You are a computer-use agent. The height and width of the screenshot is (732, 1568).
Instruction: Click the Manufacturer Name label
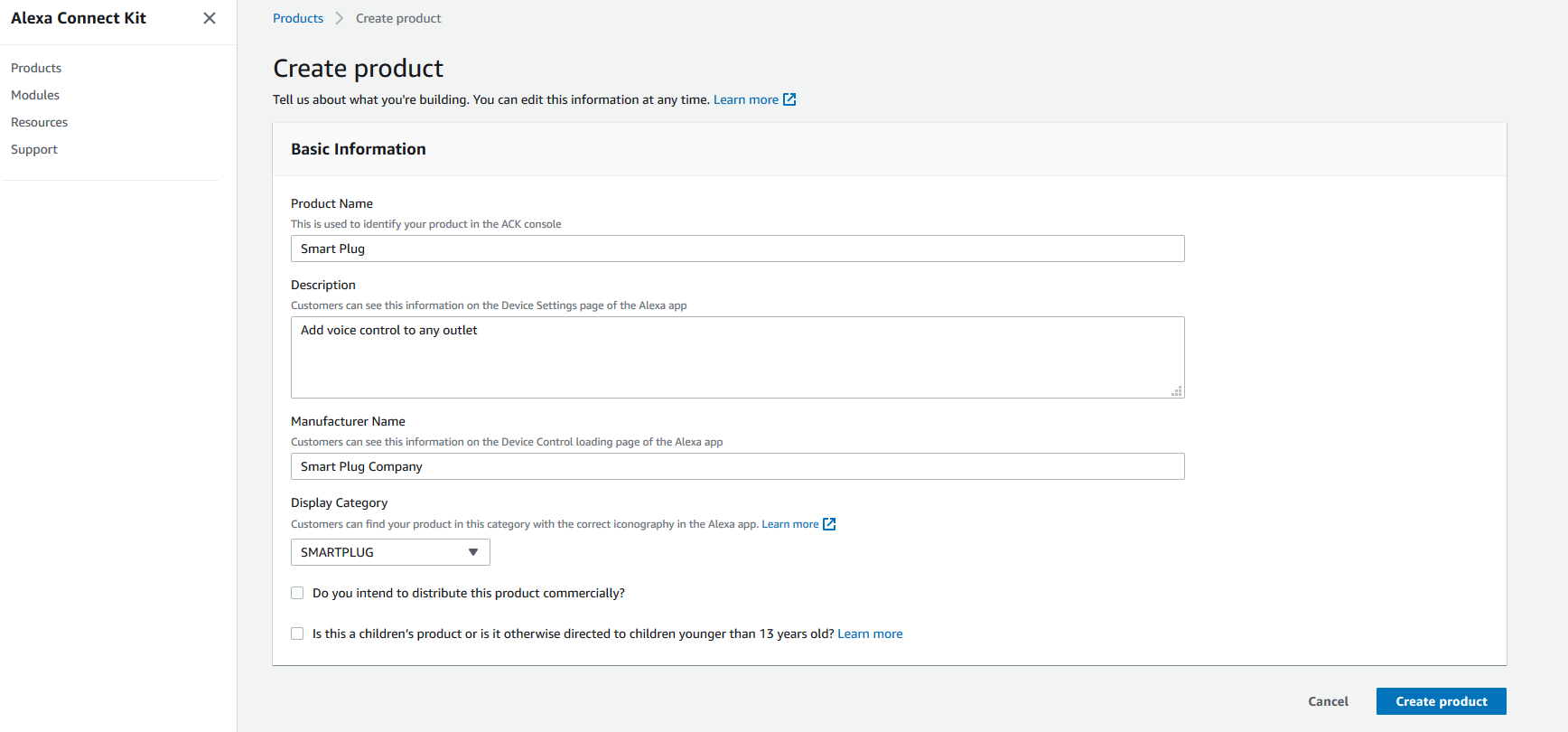348,421
